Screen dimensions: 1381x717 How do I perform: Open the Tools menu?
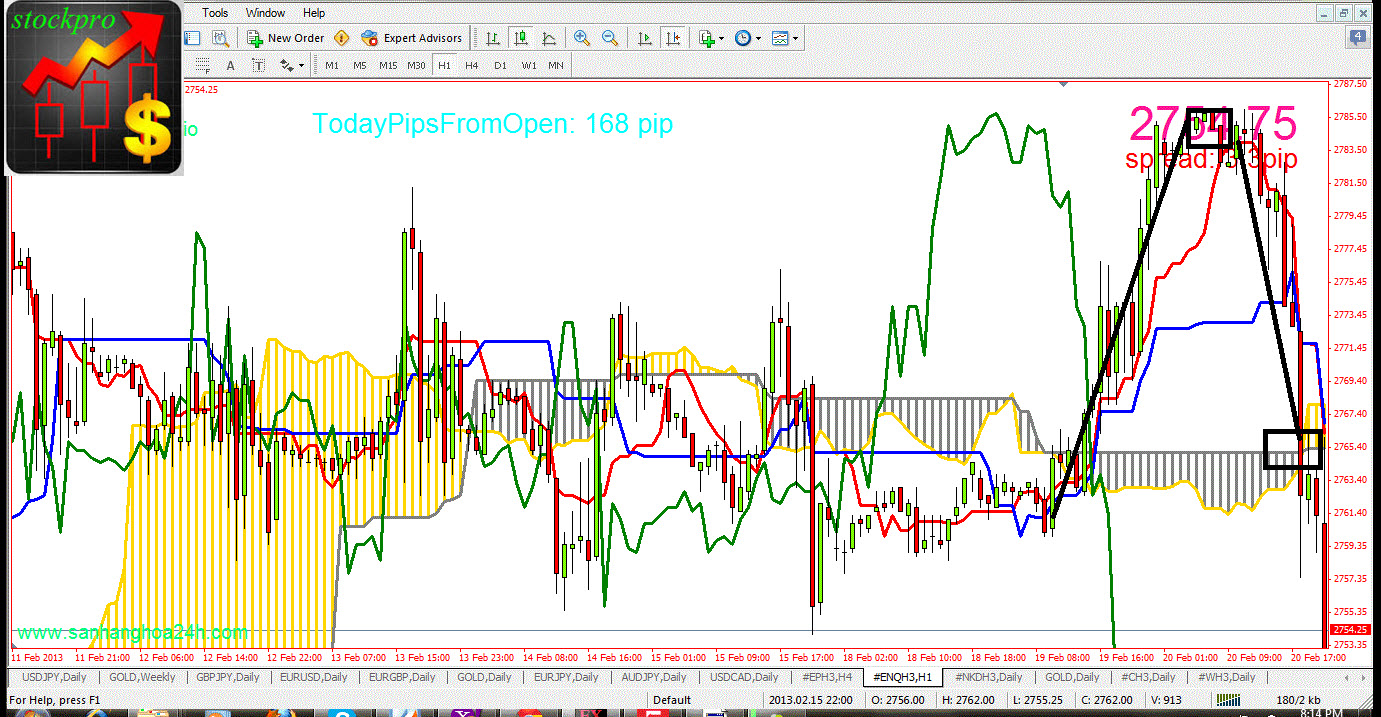coord(215,13)
